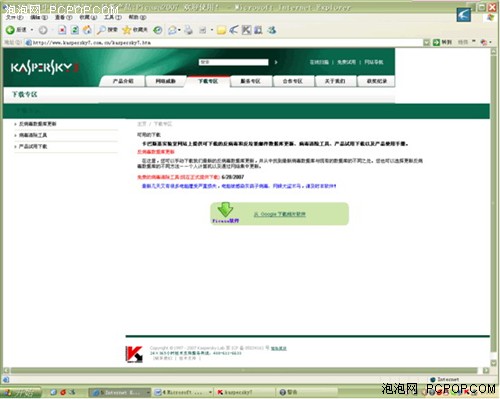Open the 反病毒数据库更新 sidebar link
The height and width of the screenshot is (399, 500).
(38, 124)
